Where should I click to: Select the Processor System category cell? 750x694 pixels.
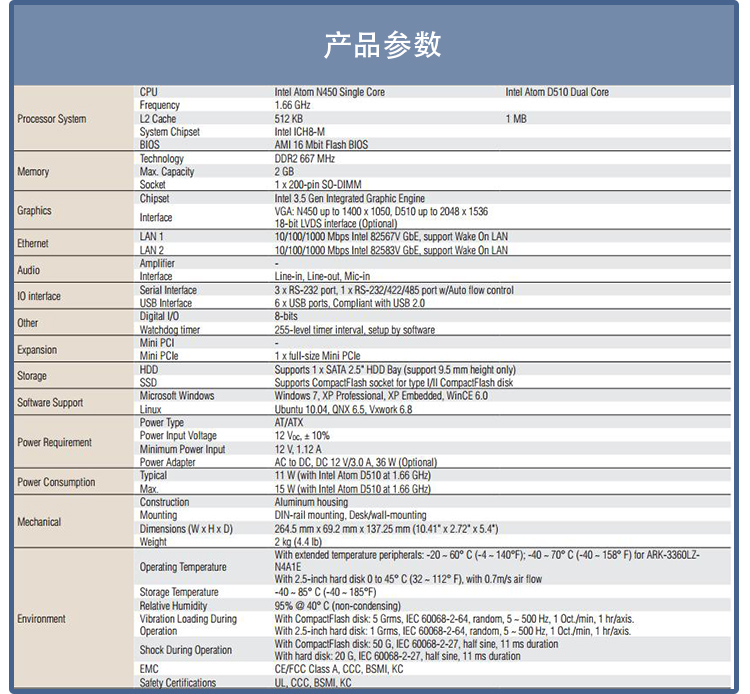click(52, 119)
